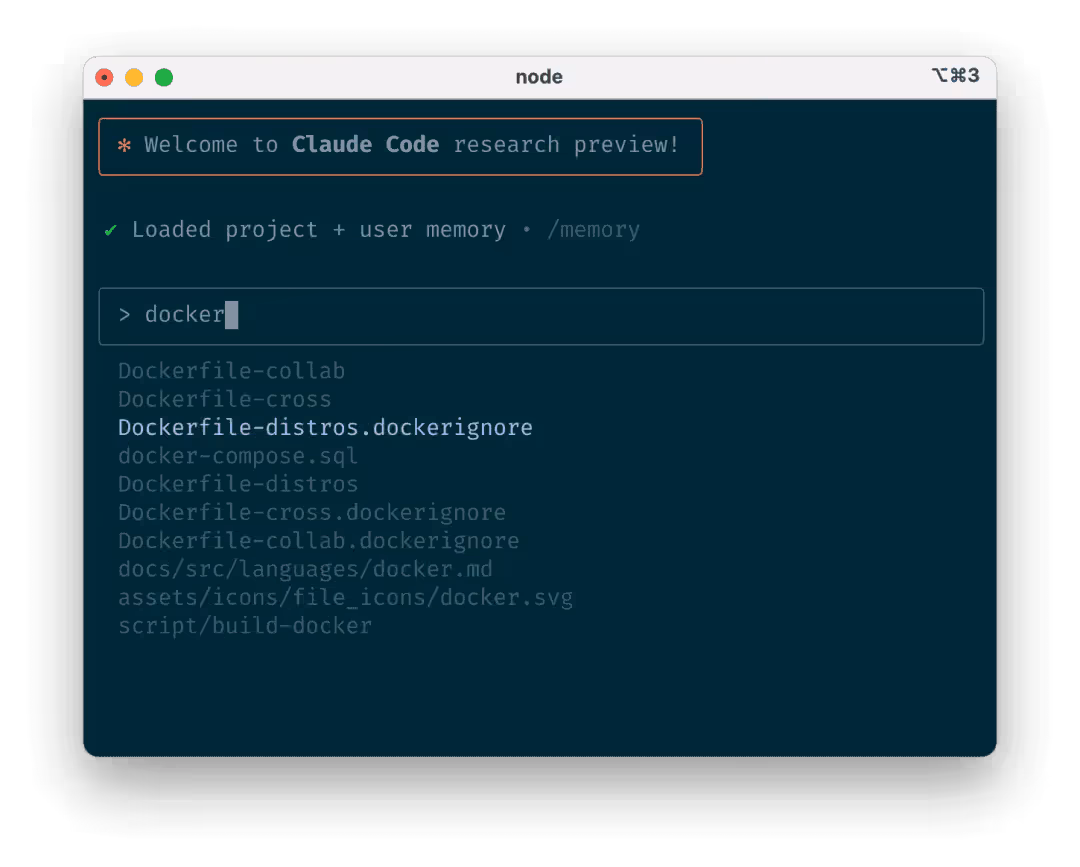1080x867 pixels.
Task: Pick Dockerfile-collab.dockerignore from suggestions
Action: coord(318,541)
